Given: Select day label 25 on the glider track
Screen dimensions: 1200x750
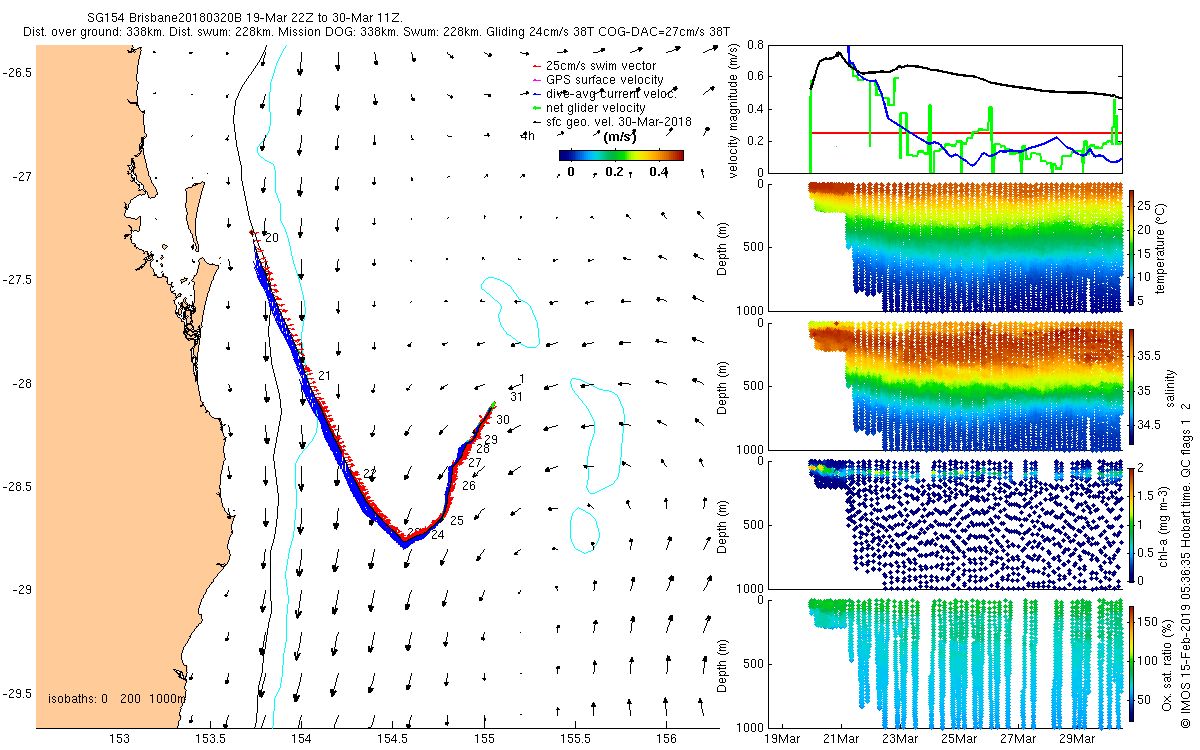Looking at the screenshot, I should 457,521.
